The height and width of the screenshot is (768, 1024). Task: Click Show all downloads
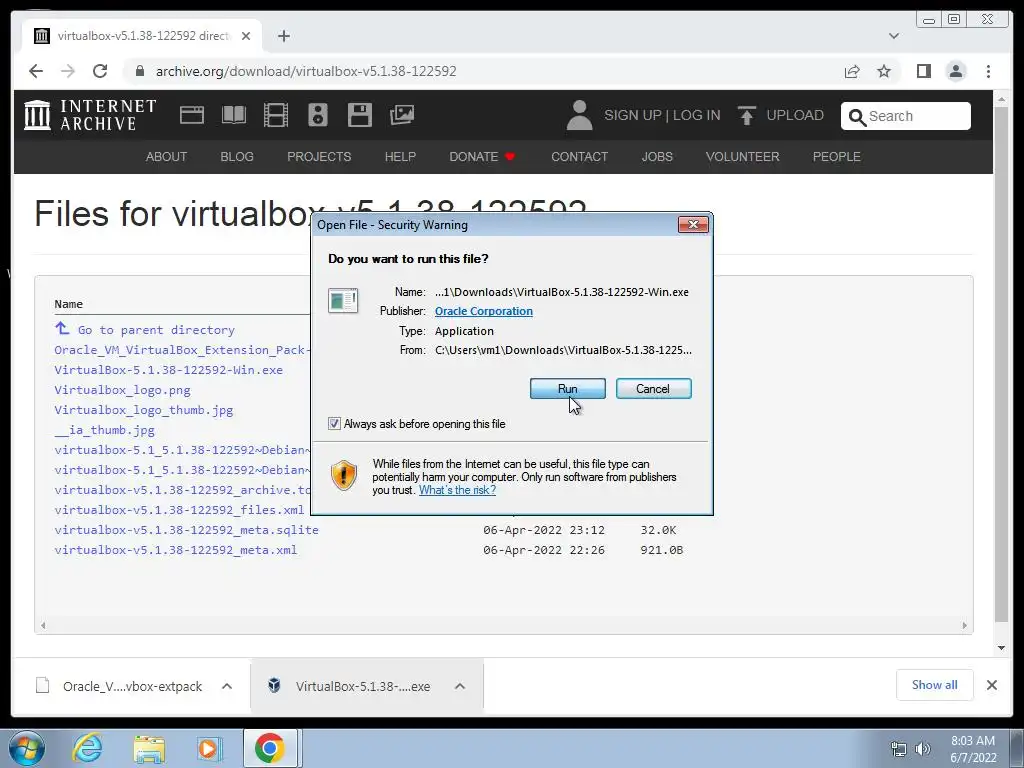pos(935,684)
